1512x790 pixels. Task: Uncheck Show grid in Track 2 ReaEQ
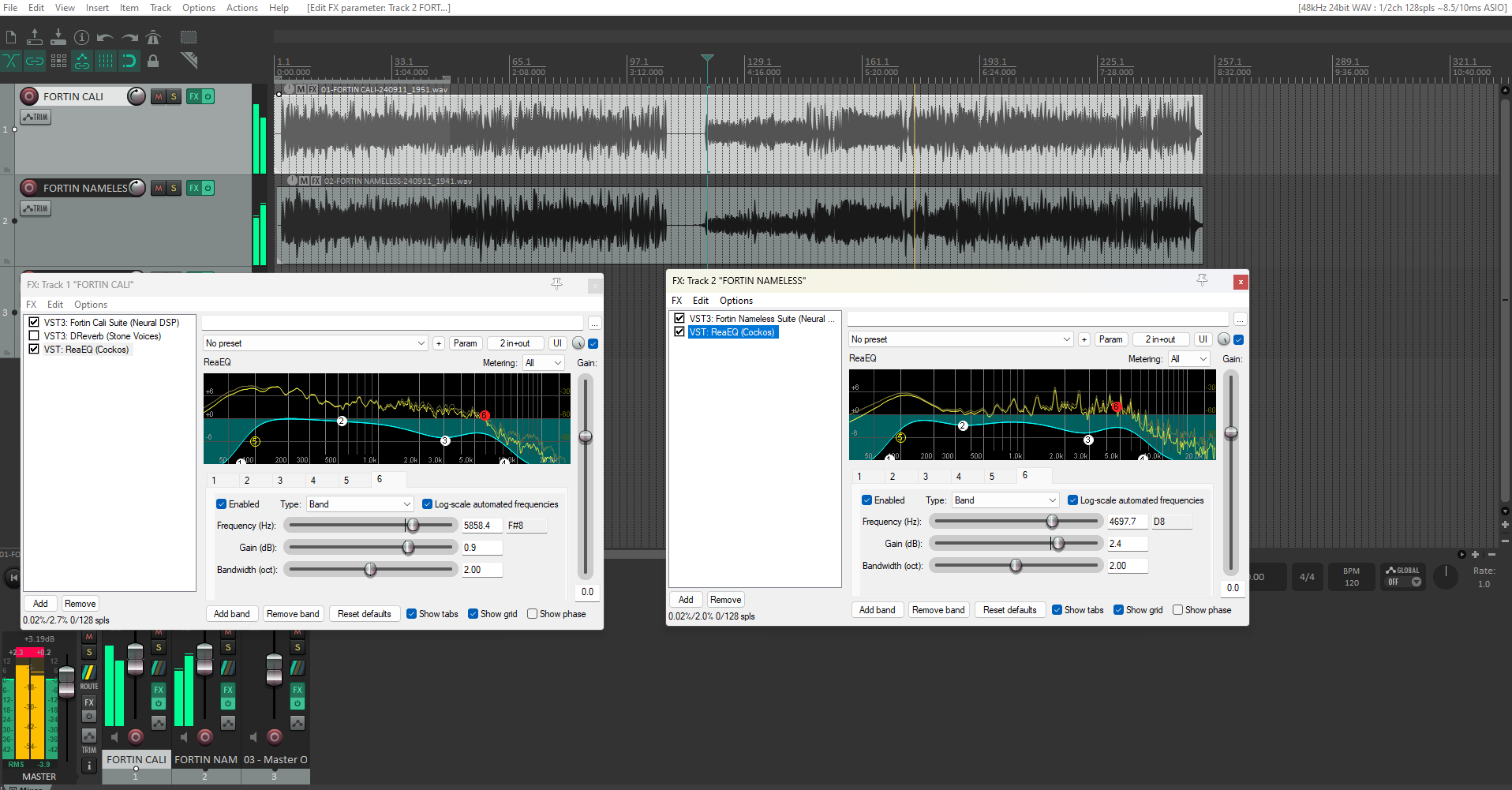tap(1119, 610)
